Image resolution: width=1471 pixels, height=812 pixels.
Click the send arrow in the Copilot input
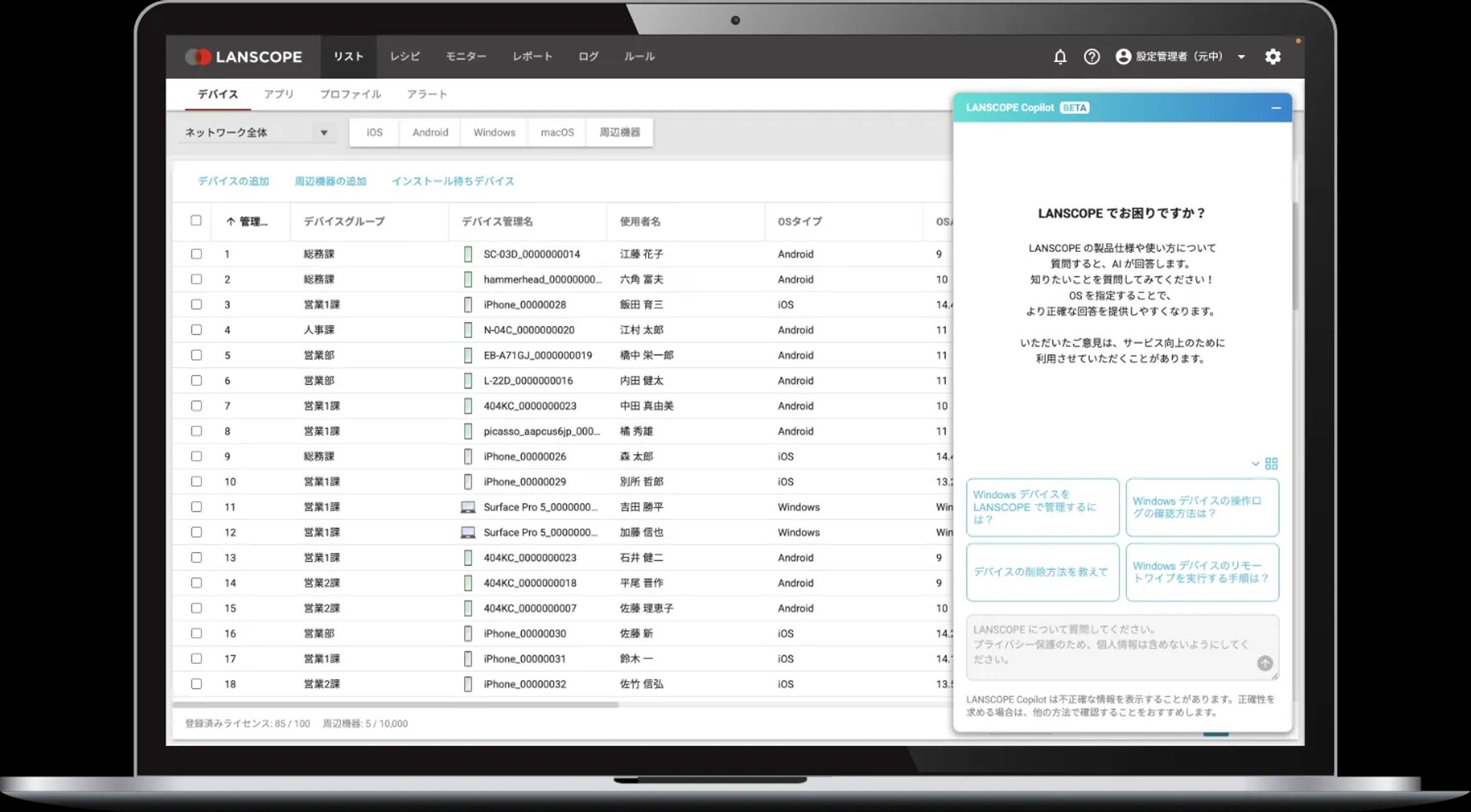[1264, 665]
